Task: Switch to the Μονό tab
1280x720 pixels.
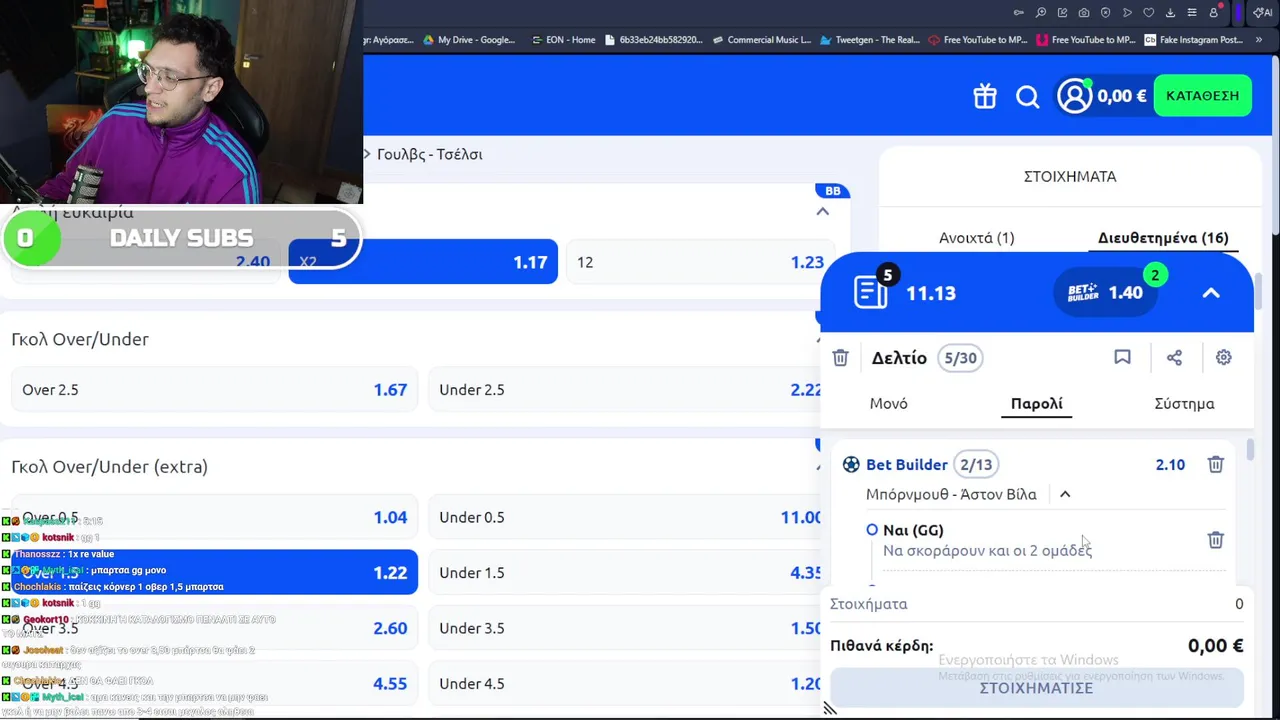Action: point(888,403)
